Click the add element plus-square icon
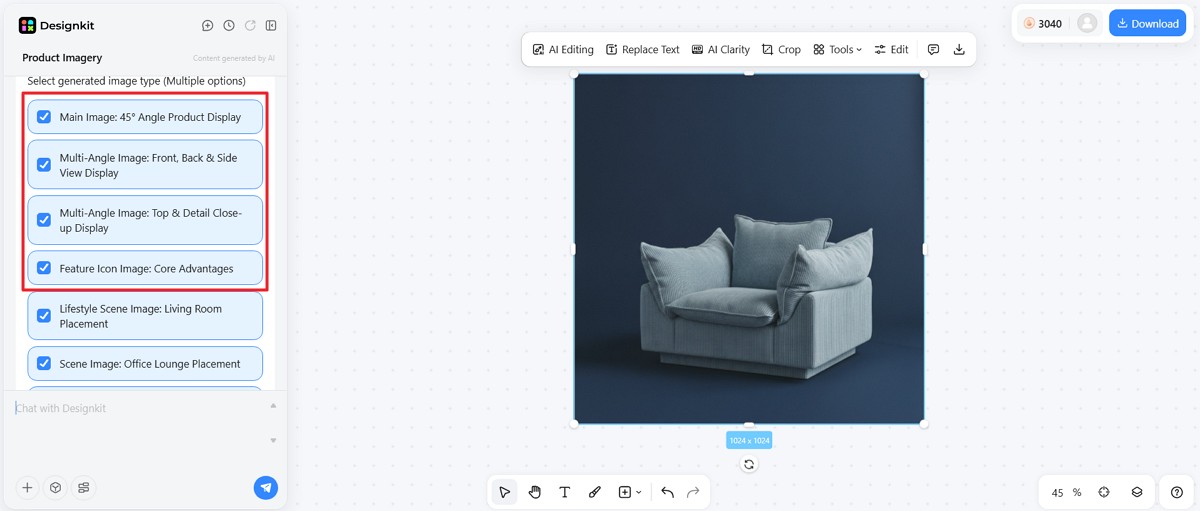Viewport: 1200px width, 511px height. 625,492
